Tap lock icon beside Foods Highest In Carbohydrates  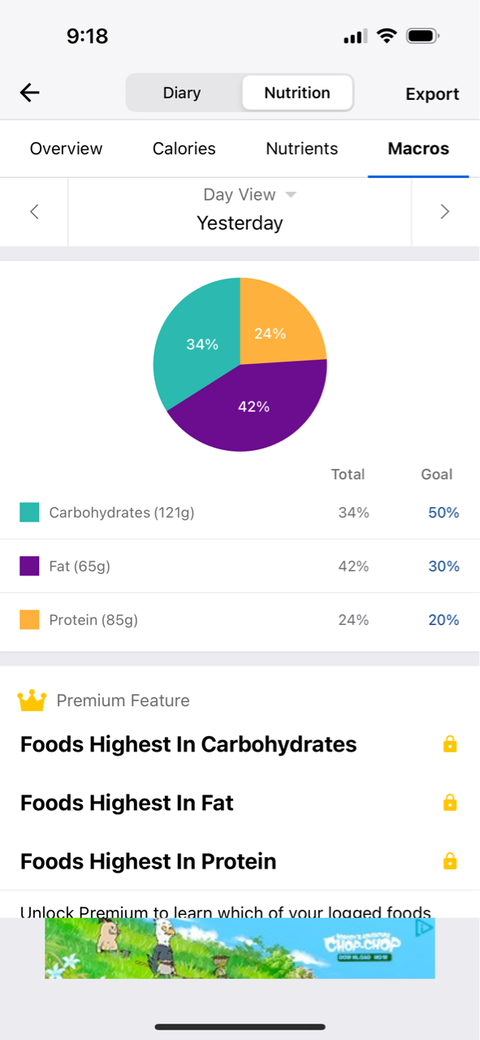pos(450,744)
